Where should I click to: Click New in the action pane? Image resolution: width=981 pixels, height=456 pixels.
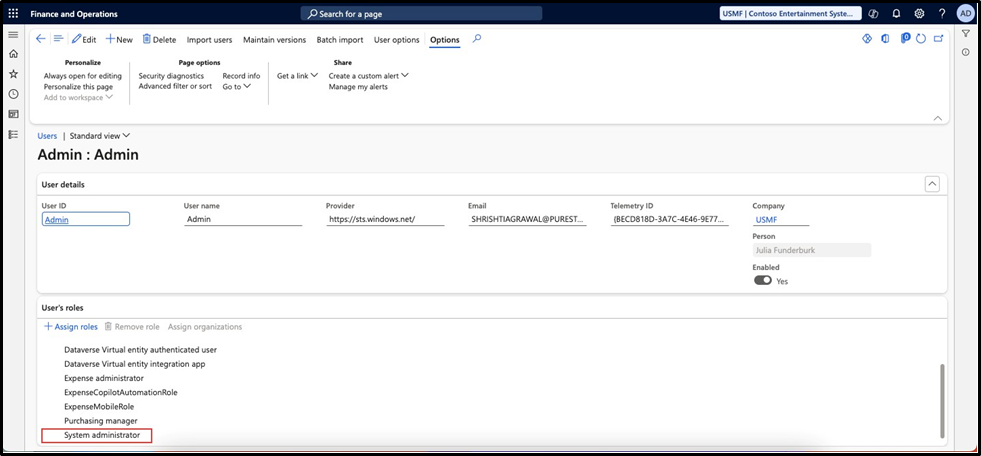pos(119,39)
